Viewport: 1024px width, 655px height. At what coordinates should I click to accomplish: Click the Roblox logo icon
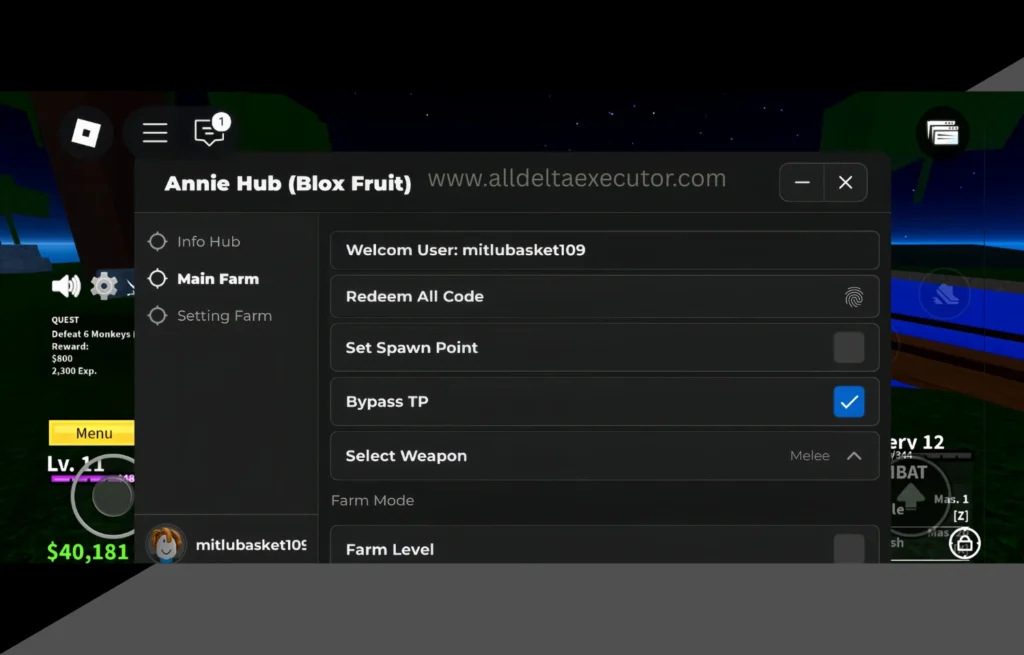point(85,133)
